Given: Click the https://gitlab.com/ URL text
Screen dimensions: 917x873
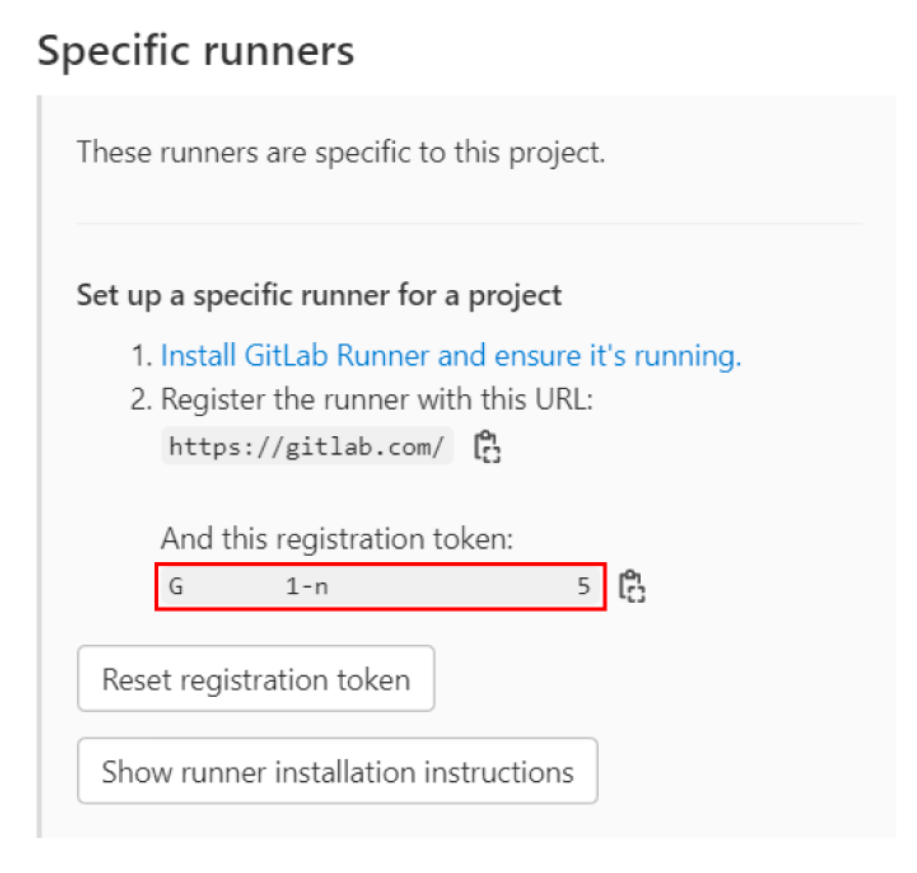Looking at the screenshot, I should [x=306, y=446].
